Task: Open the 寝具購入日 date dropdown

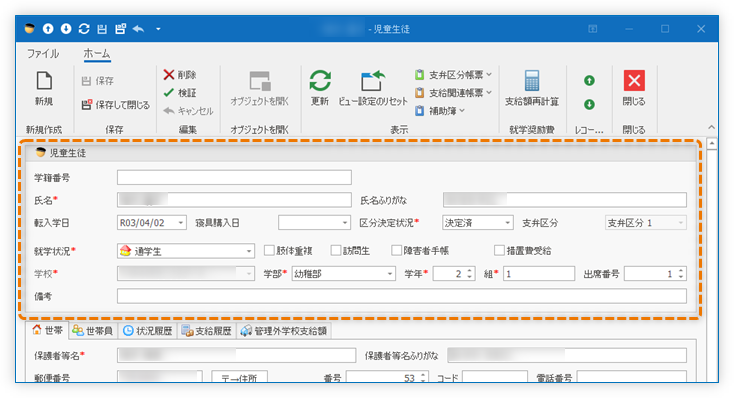Action: [345, 223]
